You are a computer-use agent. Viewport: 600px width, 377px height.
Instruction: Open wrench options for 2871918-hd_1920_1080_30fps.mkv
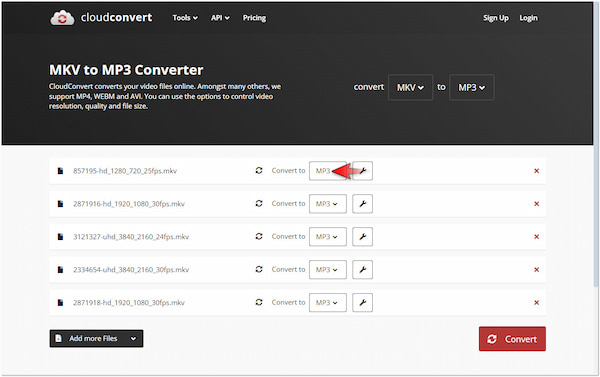click(x=362, y=302)
